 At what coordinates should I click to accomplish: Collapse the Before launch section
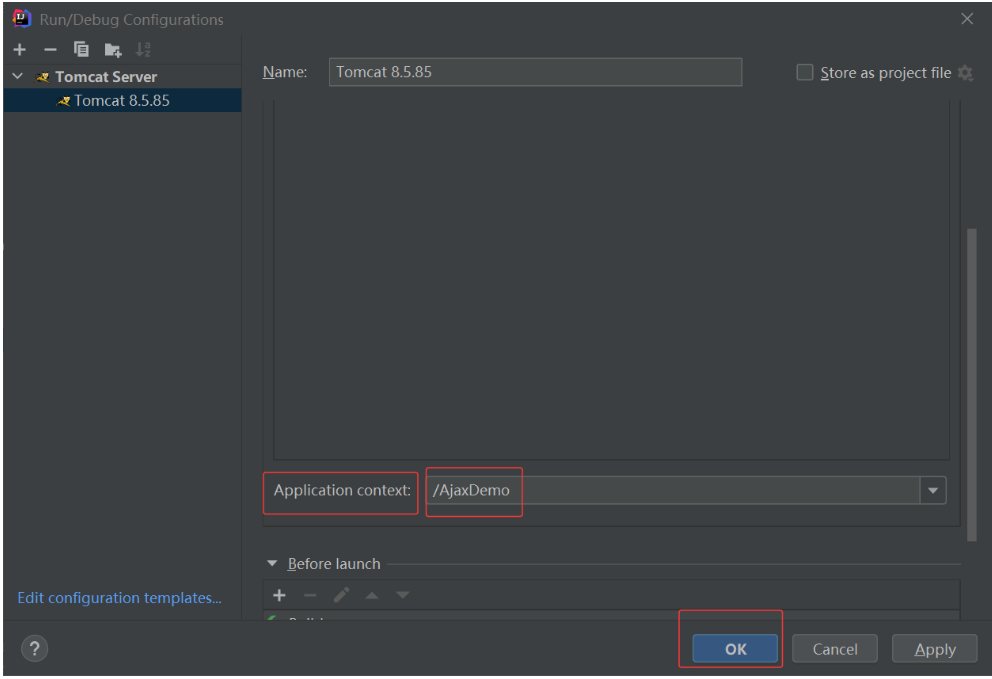pos(272,563)
